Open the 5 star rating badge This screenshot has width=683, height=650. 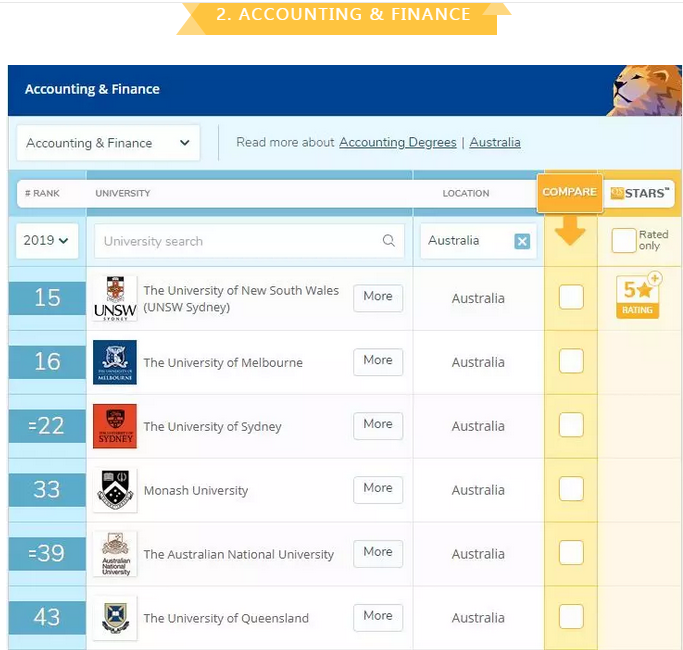pyautogui.click(x=638, y=296)
